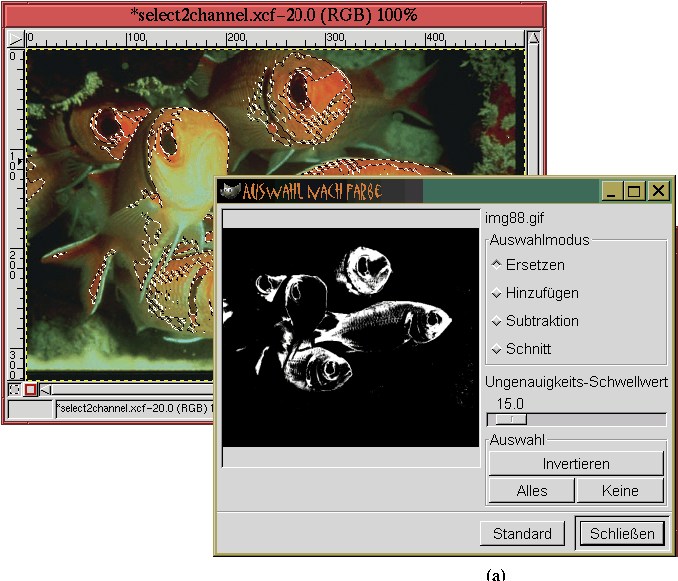Click the dashed-circle selection mode button
This screenshot has width=678, height=581.
point(15,389)
